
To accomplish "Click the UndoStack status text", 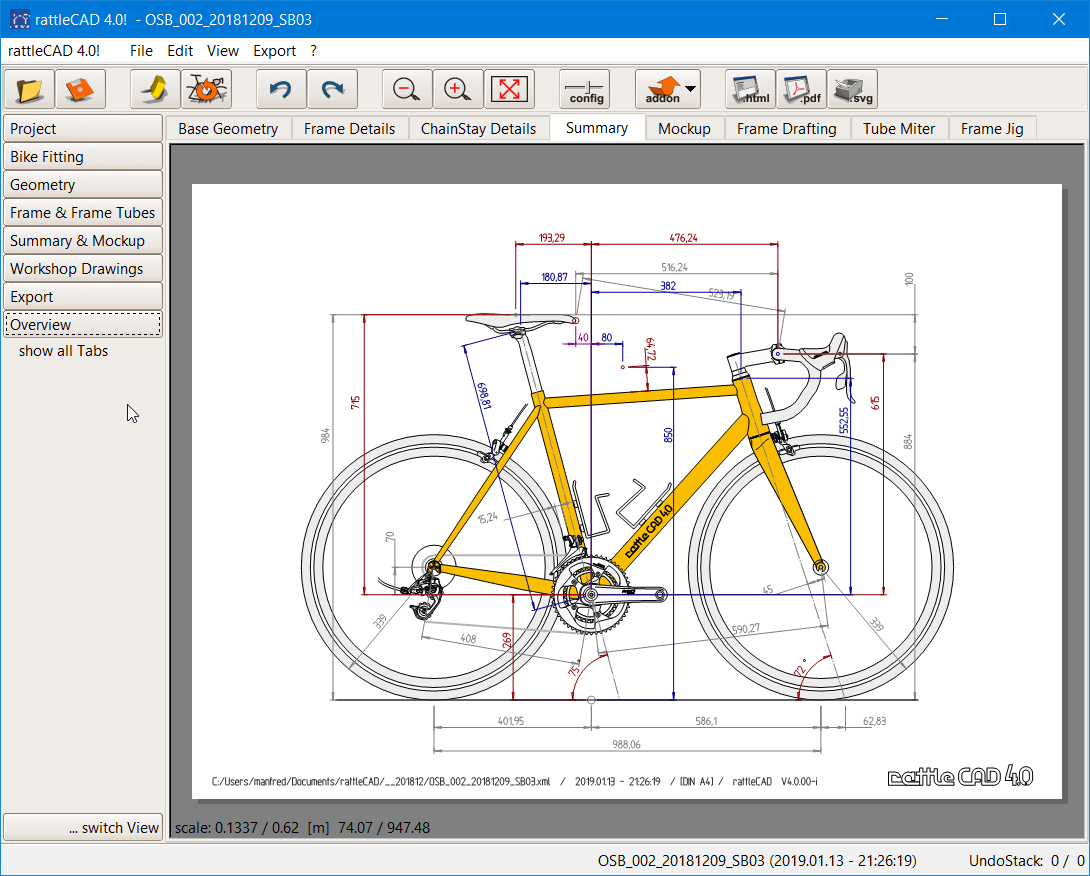I will click(x=1027, y=861).
